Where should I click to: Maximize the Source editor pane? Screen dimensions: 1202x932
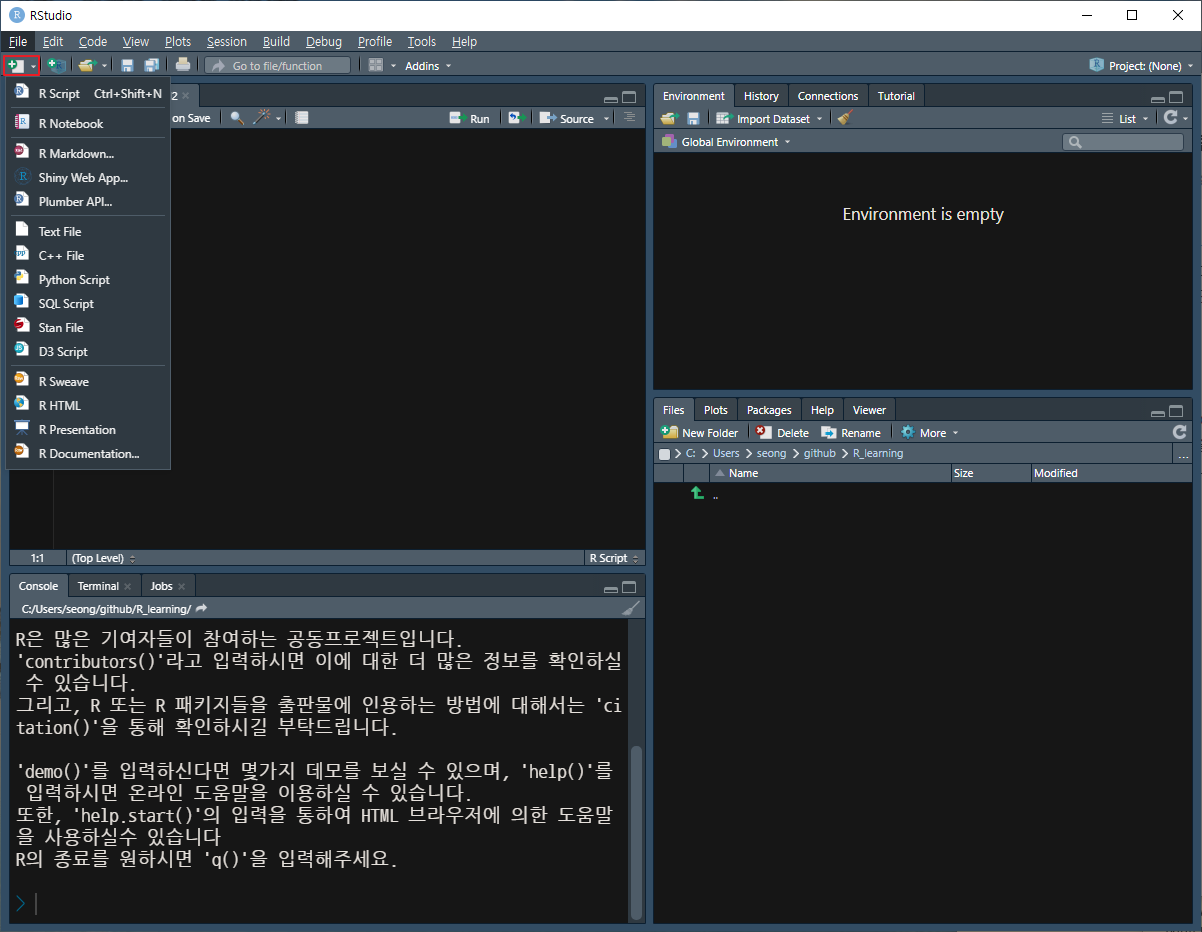(x=629, y=97)
